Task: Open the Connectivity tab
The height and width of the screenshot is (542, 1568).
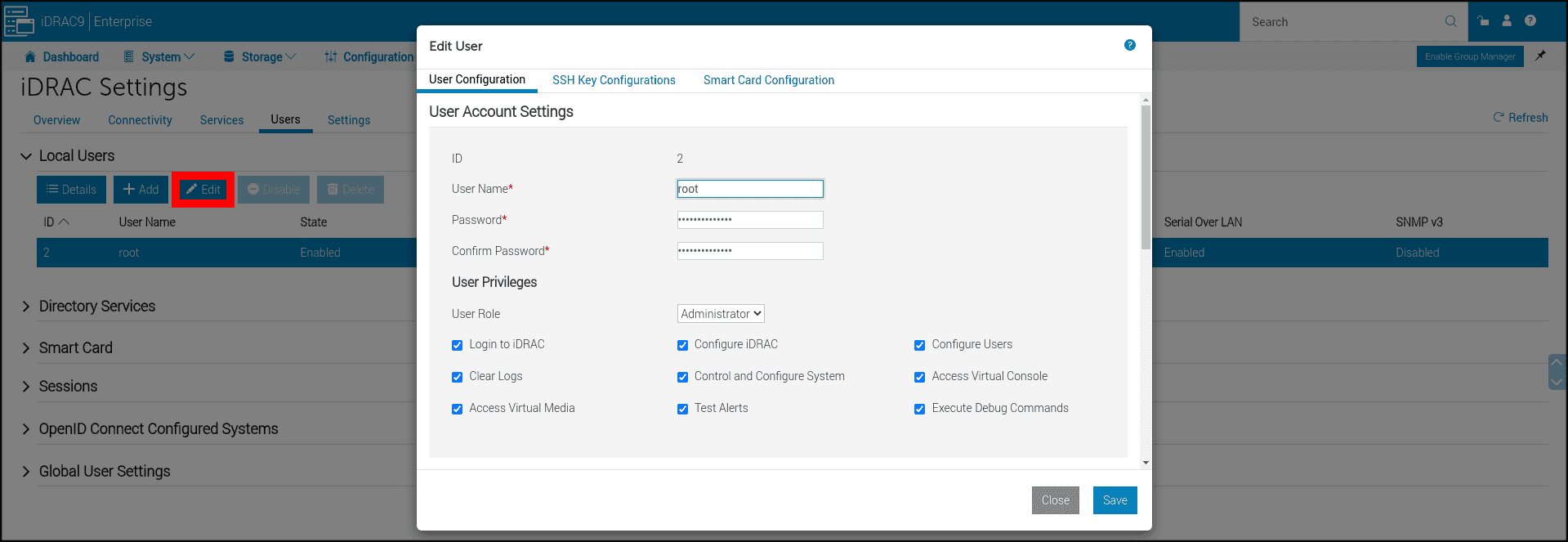Action: coord(140,120)
